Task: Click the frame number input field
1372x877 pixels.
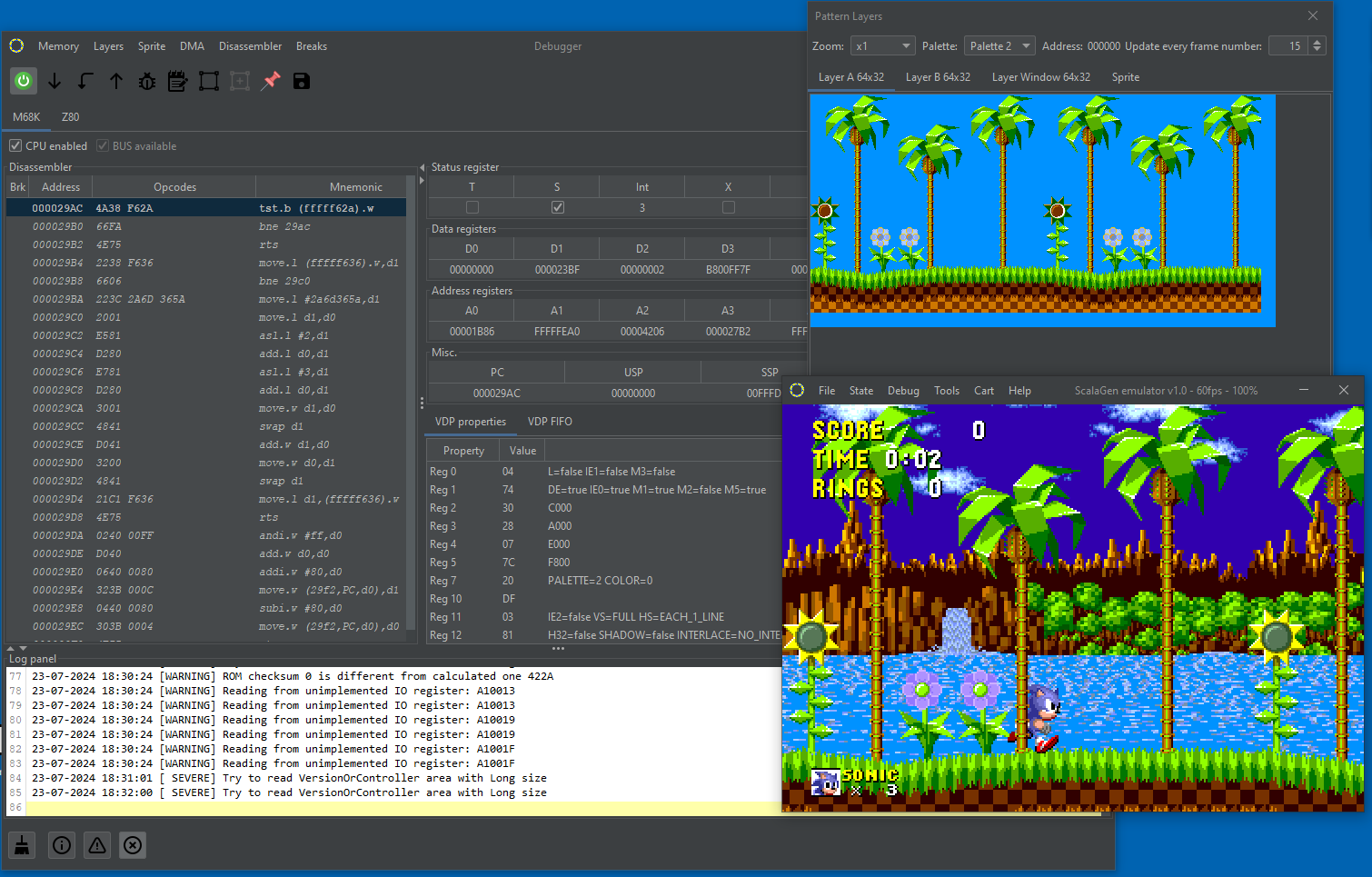Action: (x=1288, y=45)
